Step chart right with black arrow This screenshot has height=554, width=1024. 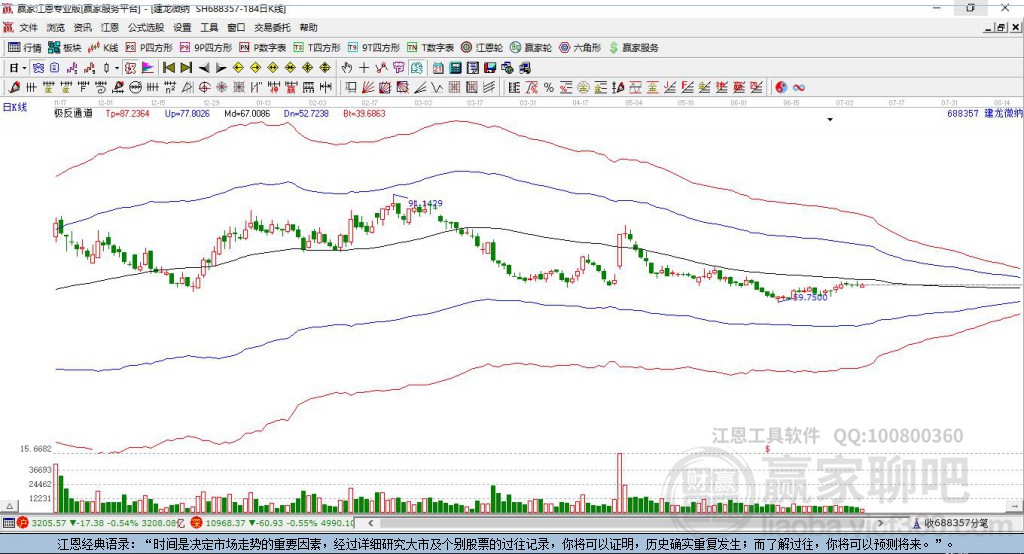pos(221,68)
